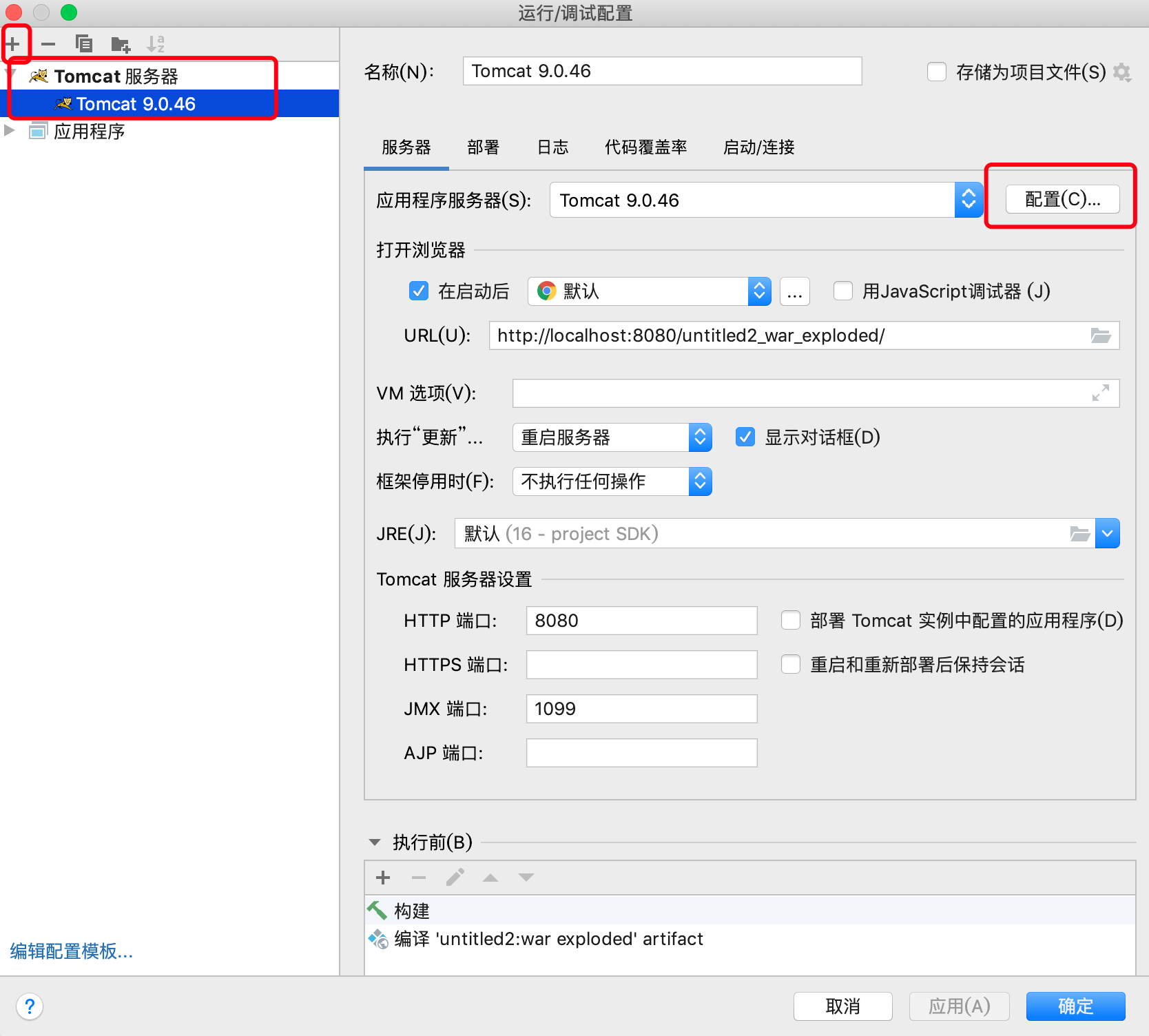The height and width of the screenshot is (1036, 1149).
Task: Click the remove configuration minus icon
Action: 48,43
